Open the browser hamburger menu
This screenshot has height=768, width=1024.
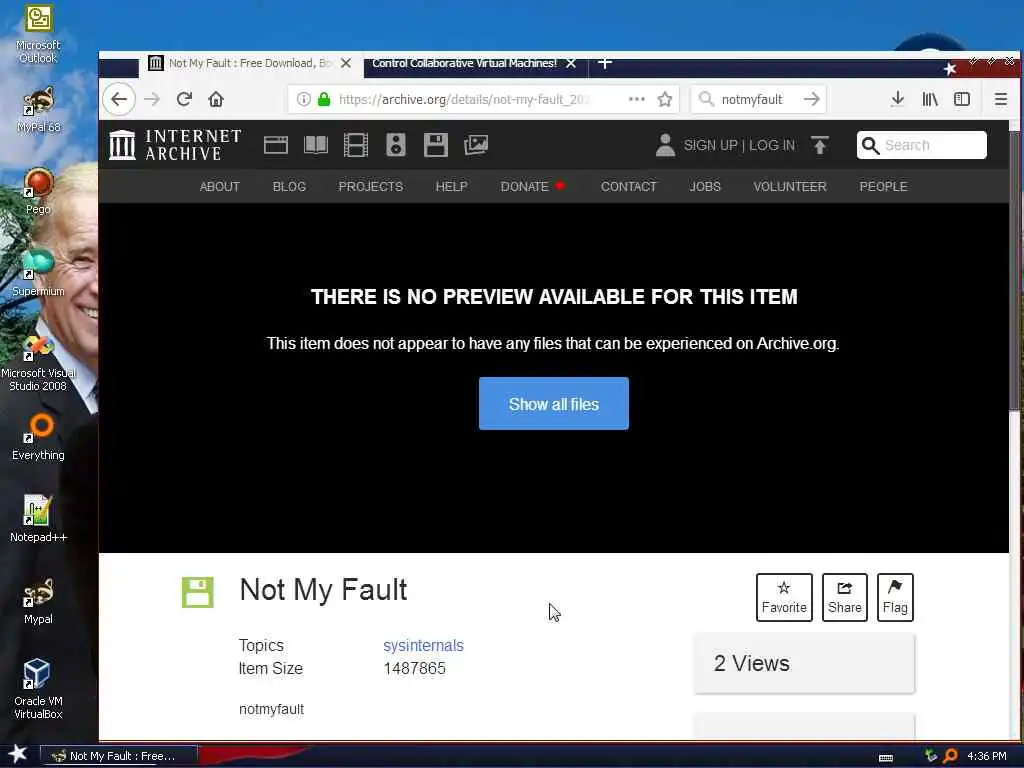click(1000, 99)
